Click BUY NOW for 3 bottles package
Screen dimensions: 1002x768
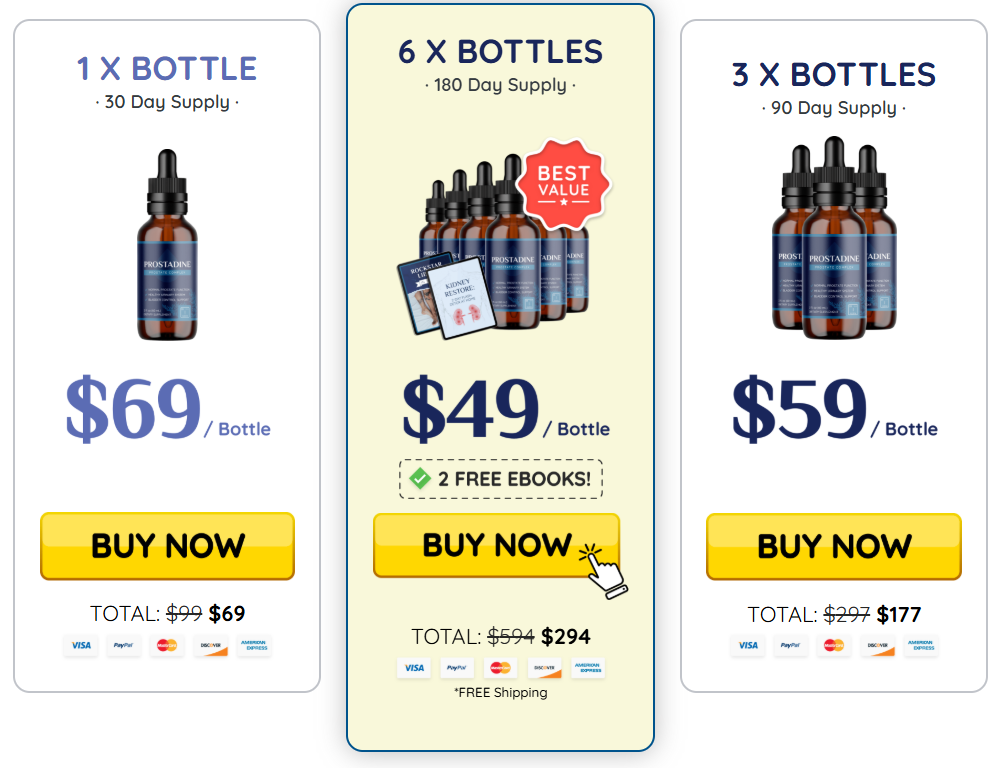point(834,546)
